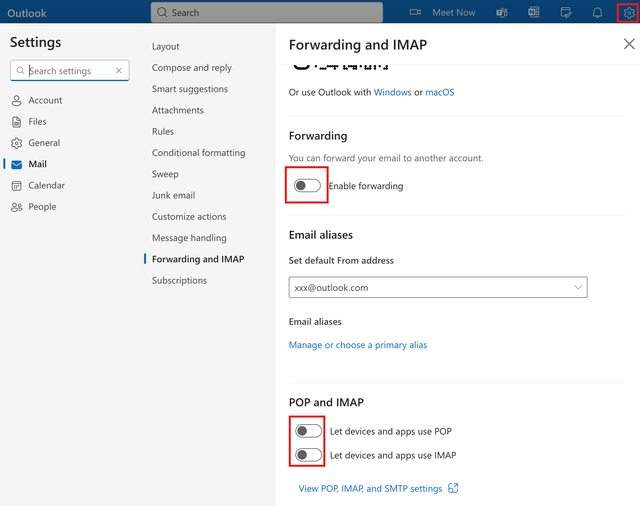Expand the default From address dropdown
The image size is (640, 506).
coord(578,287)
